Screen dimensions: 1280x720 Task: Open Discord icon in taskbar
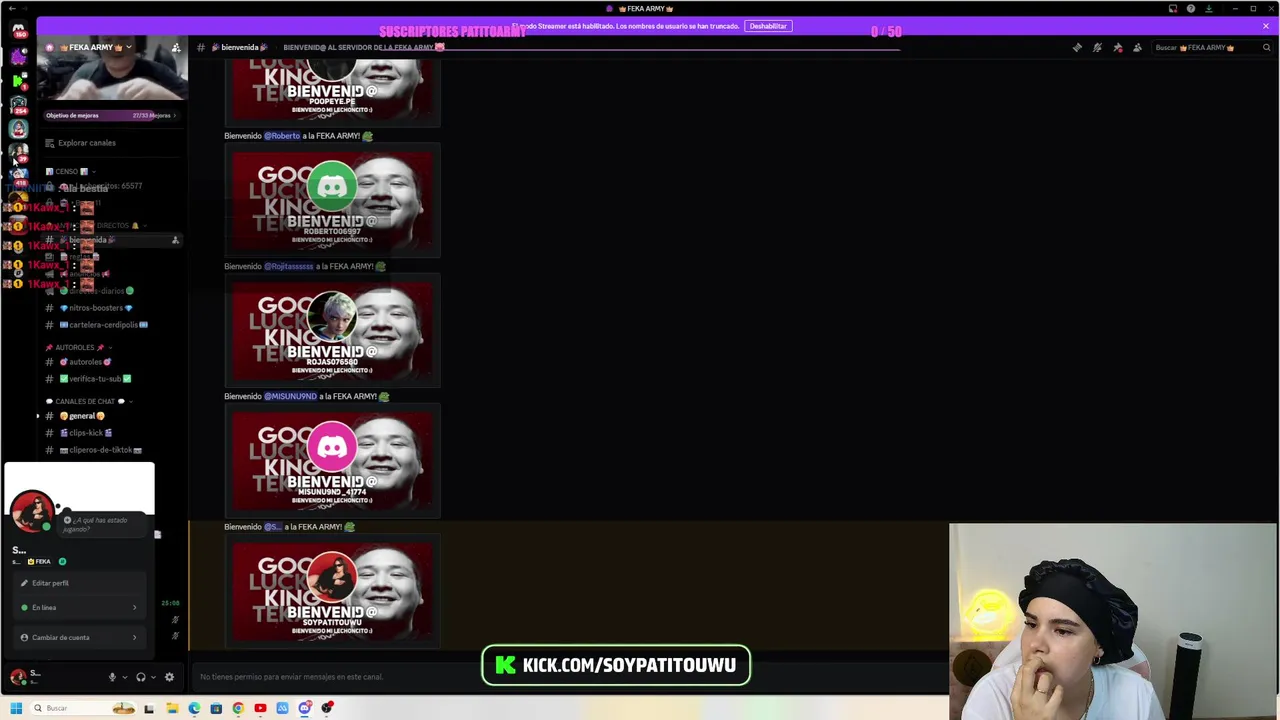coord(304,708)
